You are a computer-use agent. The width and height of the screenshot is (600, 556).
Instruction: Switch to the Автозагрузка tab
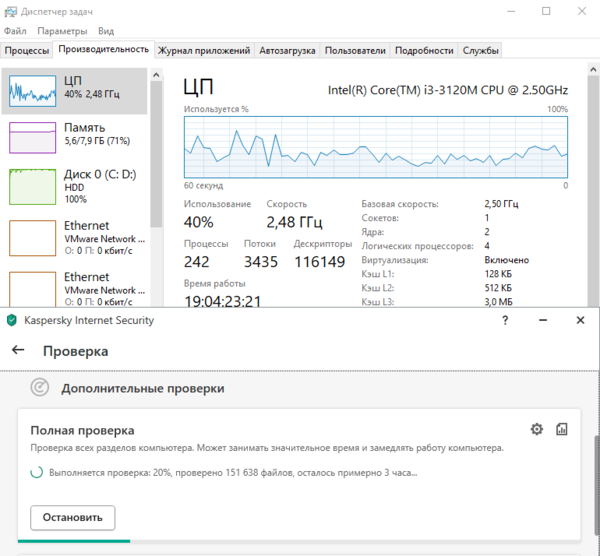coord(287,50)
